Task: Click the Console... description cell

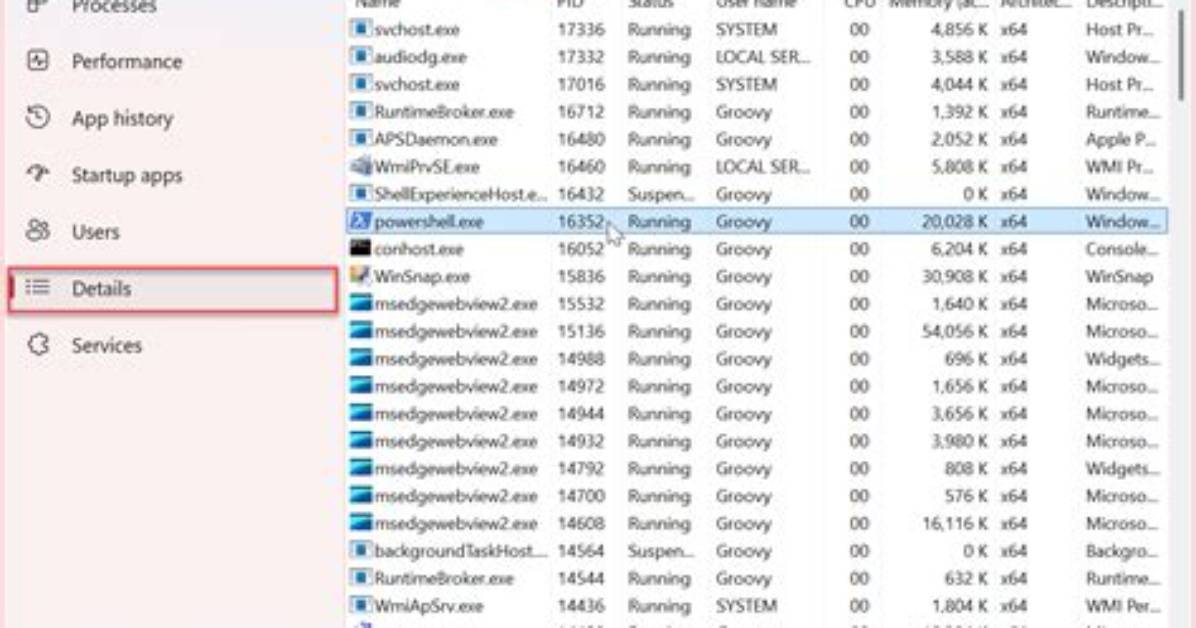Action: (1122, 250)
